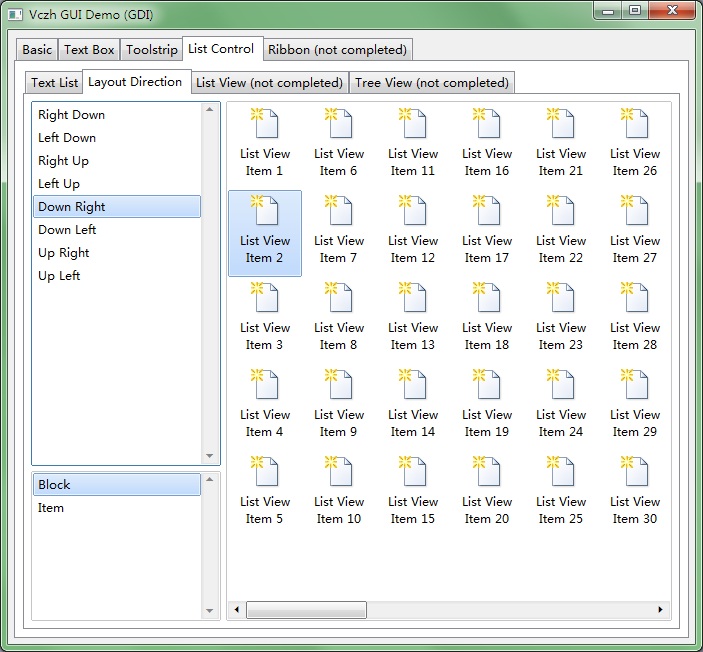Select the Layout Direction sub-tab

coord(137,82)
